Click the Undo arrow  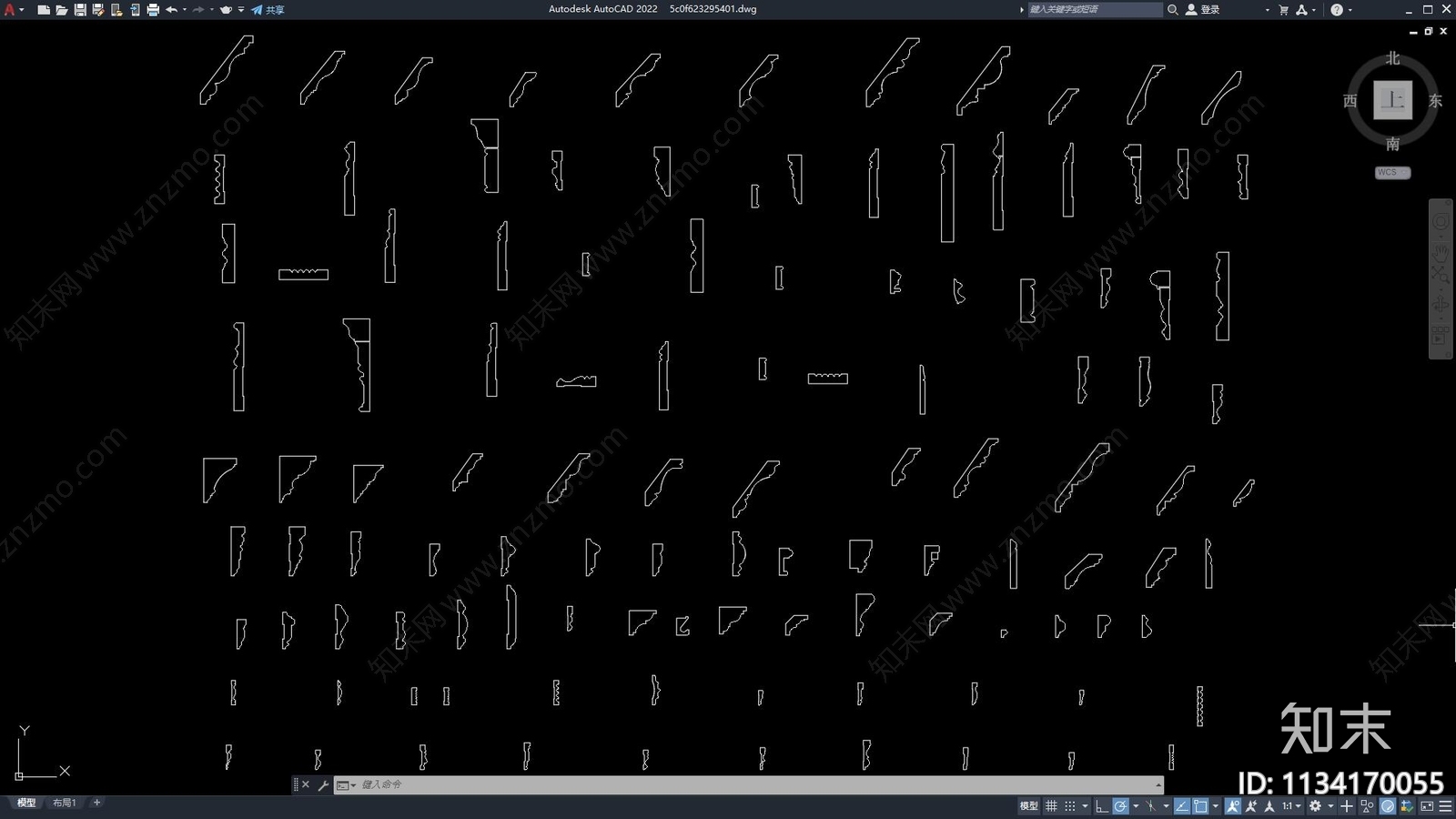click(x=171, y=10)
